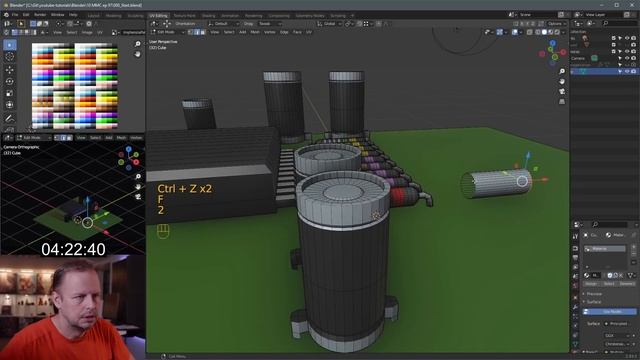
Task: Disable the Camera row in renders
Action: click(633, 58)
